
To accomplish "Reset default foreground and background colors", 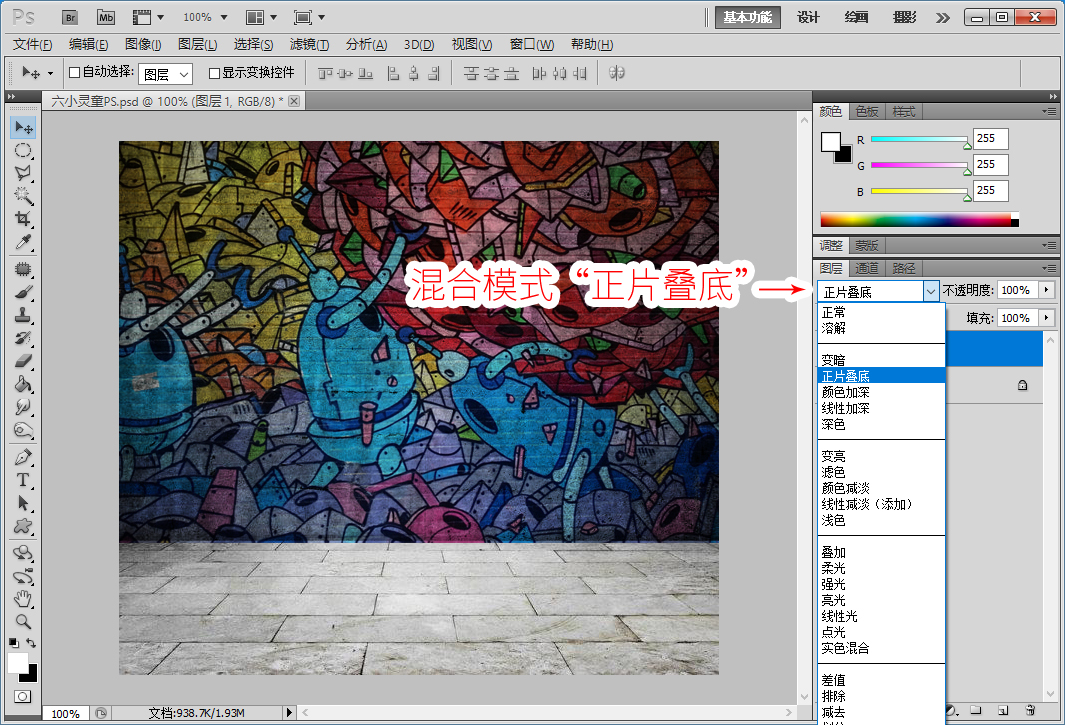I will click(x=14, y=642).
